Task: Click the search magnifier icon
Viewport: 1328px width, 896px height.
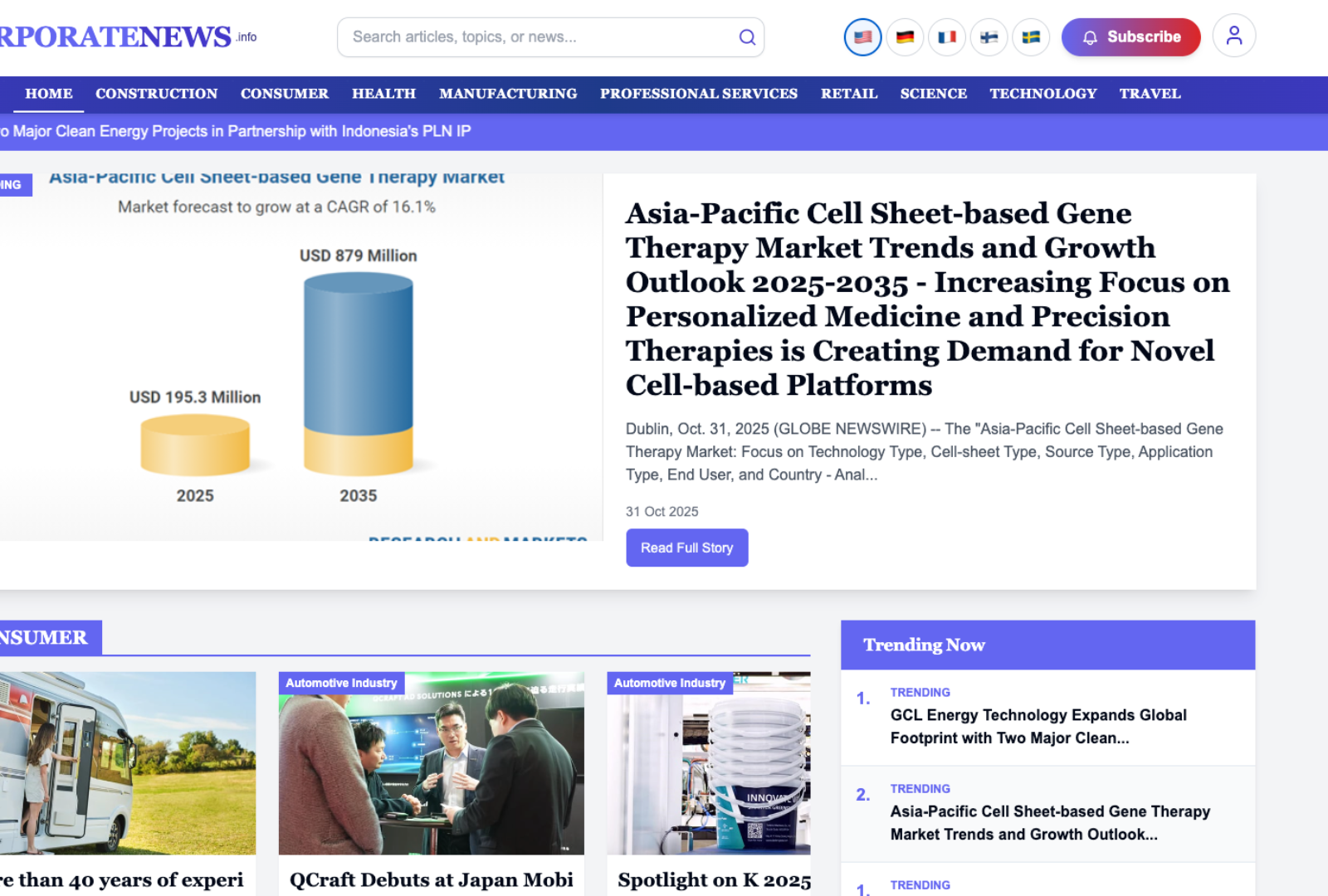Action: pos(747,37)
